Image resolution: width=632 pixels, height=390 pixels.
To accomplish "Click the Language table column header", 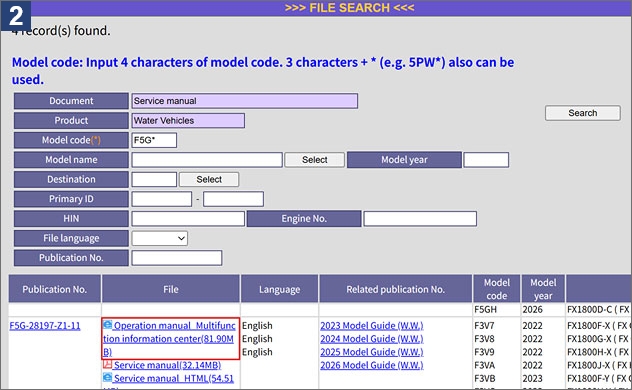I will pyautogui.click(x=279, y=289).
